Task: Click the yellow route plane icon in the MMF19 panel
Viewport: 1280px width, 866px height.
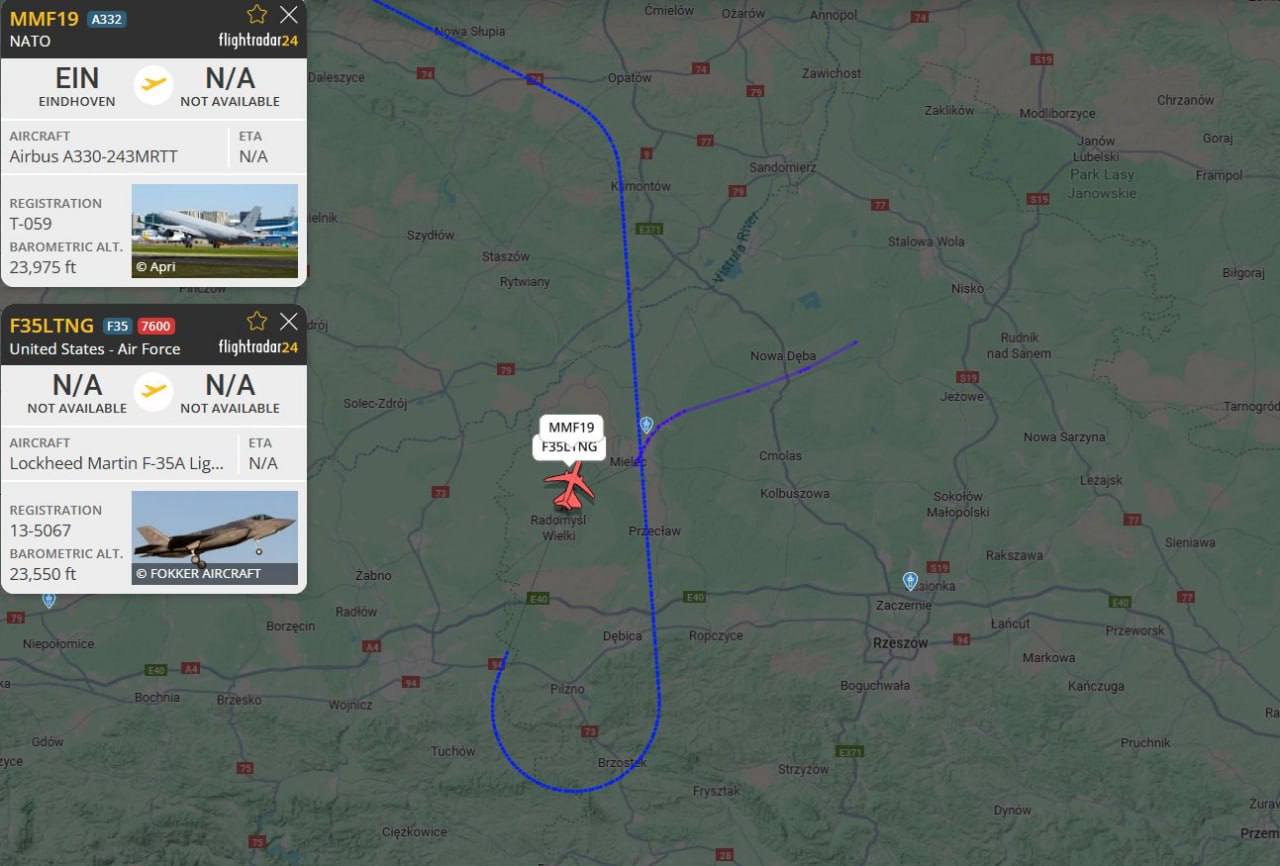Action: [154, 85]
